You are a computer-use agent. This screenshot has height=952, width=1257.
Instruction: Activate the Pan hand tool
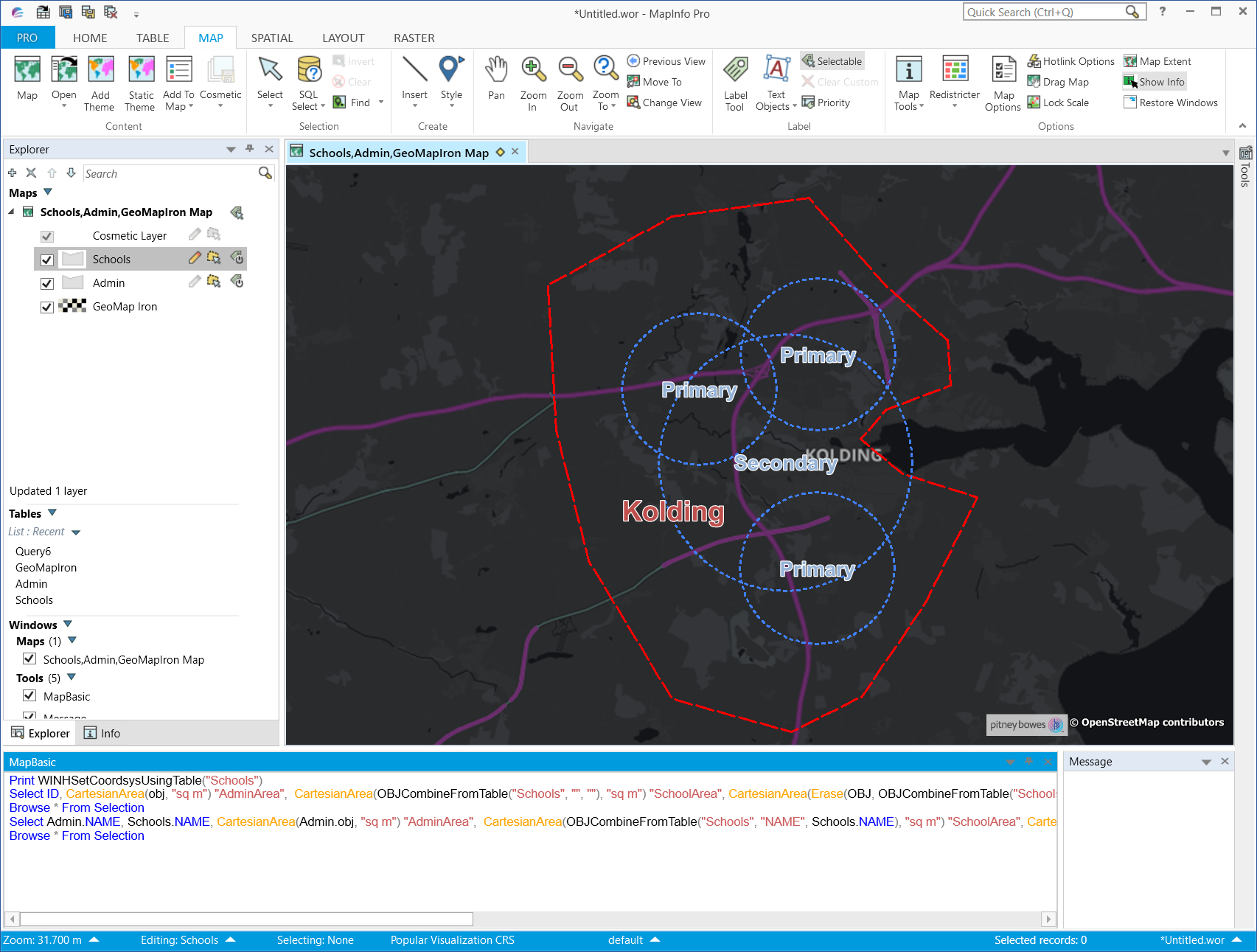pos(496,69)
